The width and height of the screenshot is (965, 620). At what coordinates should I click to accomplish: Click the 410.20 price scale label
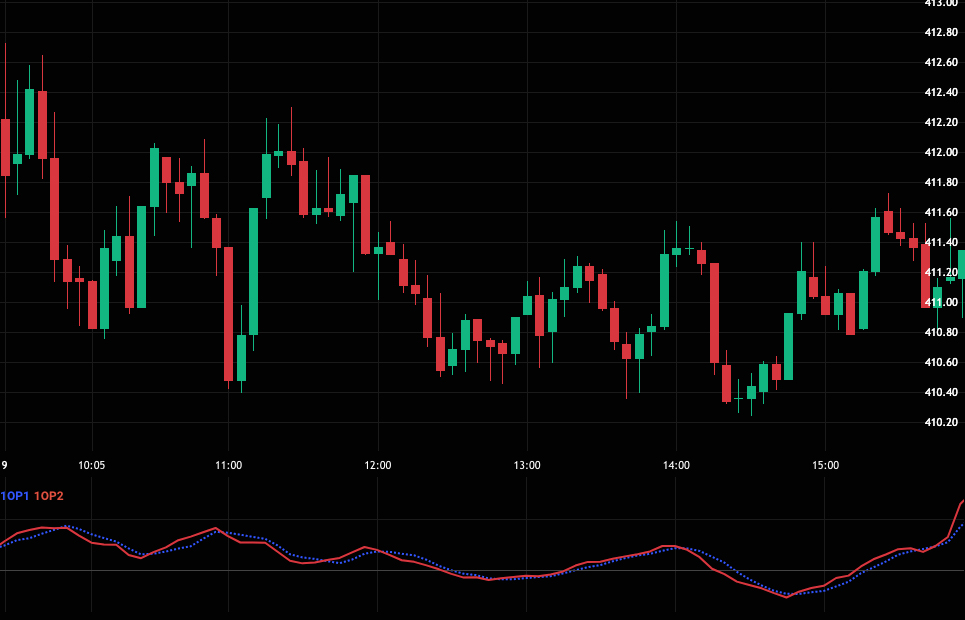pyautogui.click(x=941, y=422)
